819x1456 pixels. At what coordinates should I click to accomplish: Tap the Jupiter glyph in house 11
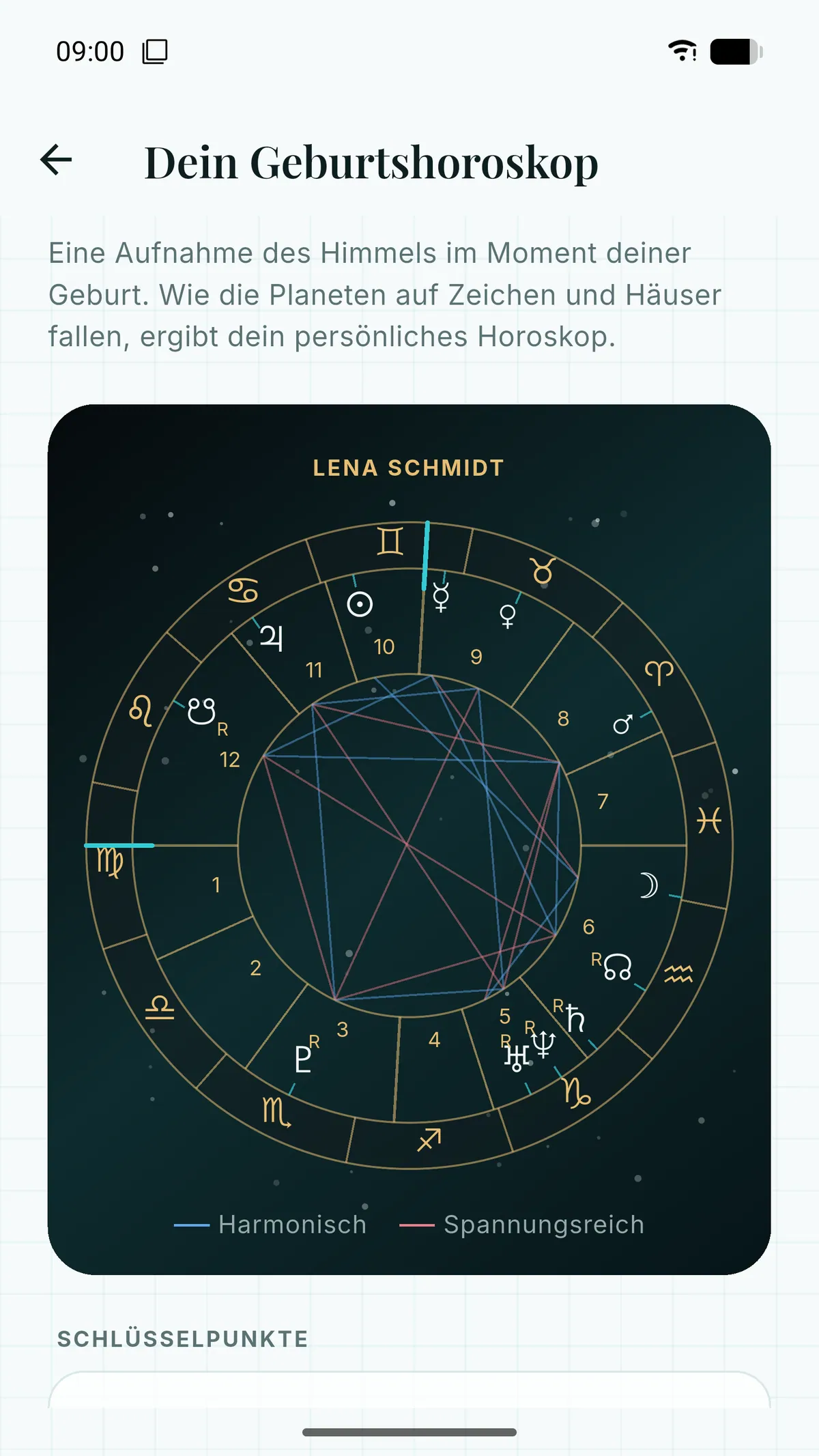click(272, 638)
